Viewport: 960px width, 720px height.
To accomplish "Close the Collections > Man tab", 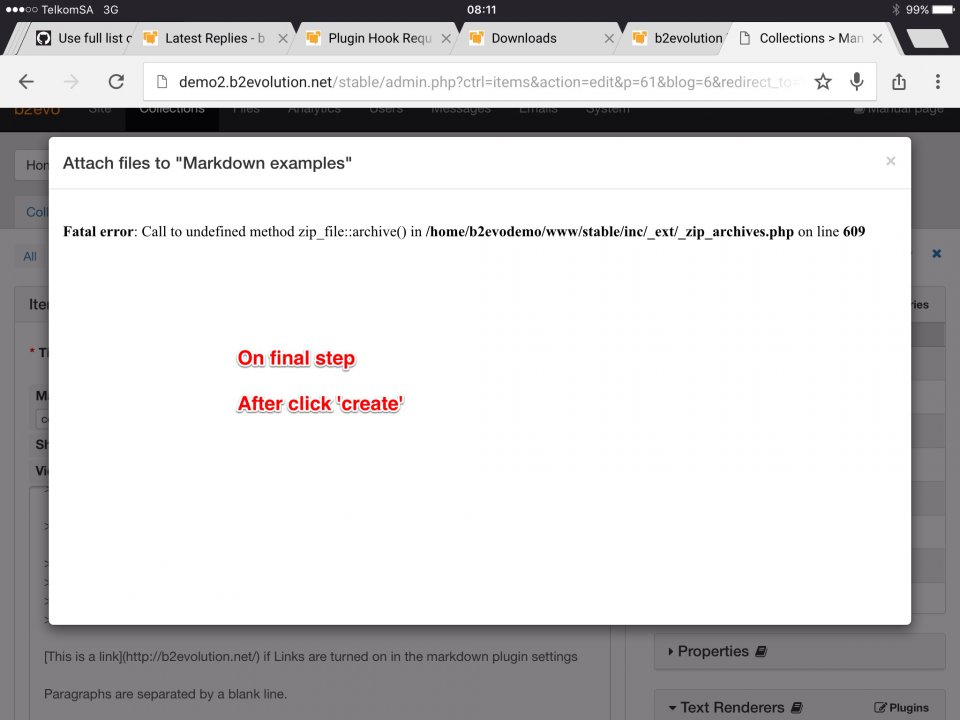I will [x=877, y=39].
